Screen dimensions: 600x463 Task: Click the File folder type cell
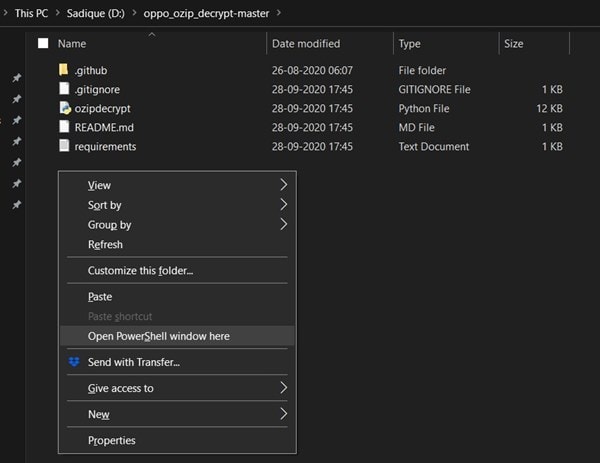pyautogui.click(x=422, y=70)
